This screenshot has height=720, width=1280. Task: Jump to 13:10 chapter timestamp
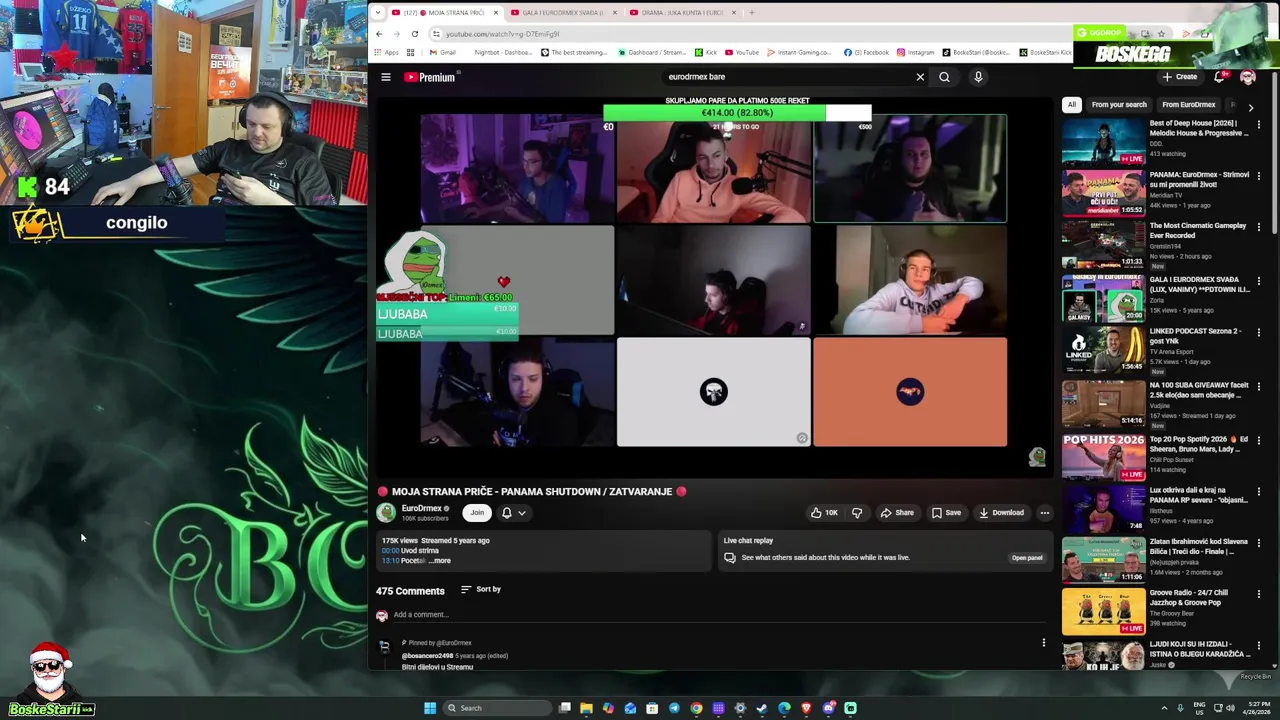pos(390,561)
